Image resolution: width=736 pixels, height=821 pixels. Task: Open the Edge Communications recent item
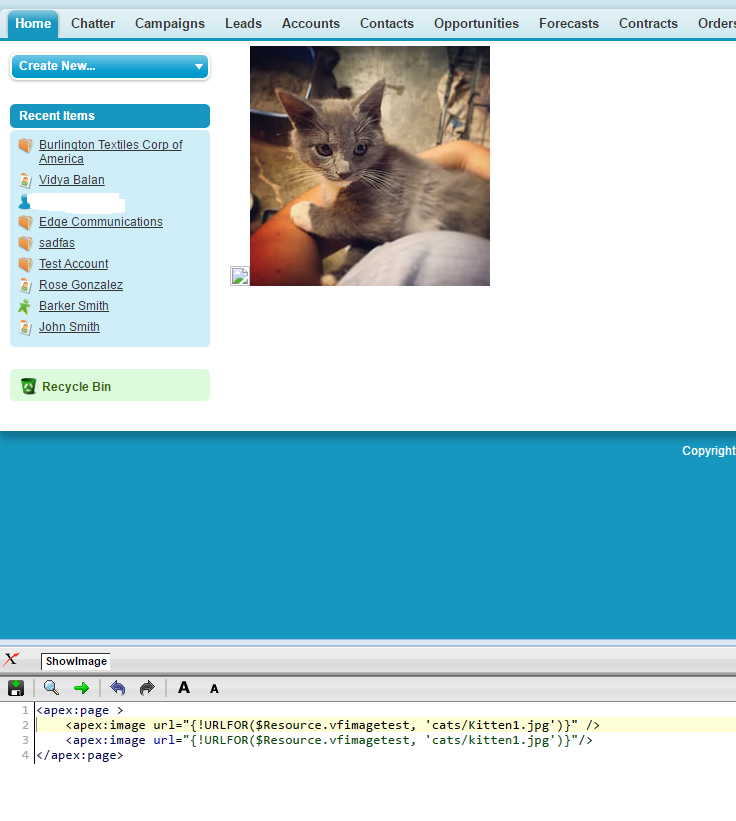[x=100, y=222]
